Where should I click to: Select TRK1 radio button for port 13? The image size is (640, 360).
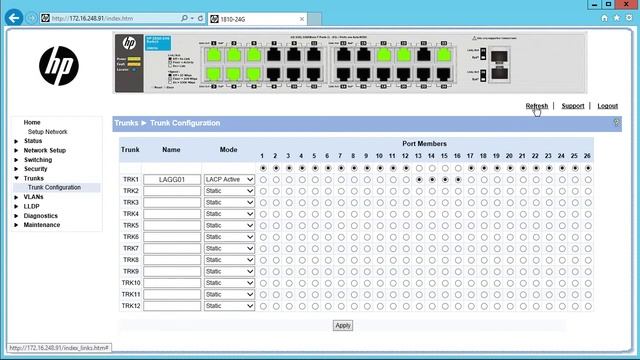pos(419,180)
